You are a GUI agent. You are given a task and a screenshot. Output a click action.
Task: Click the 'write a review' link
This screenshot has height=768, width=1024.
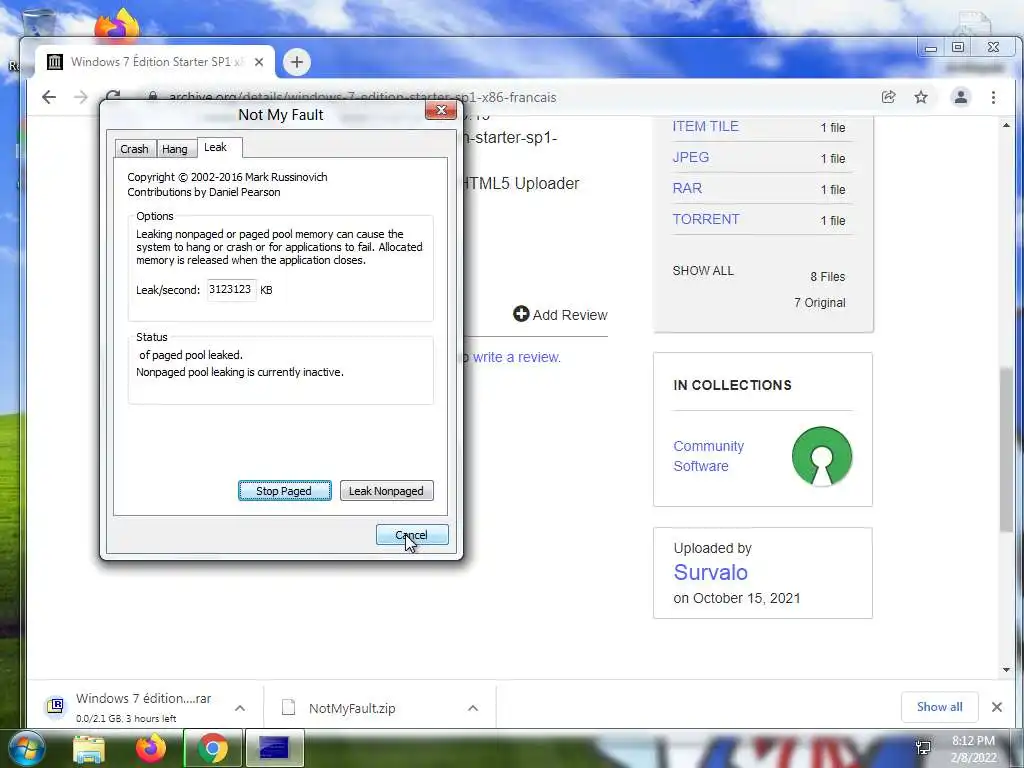coord(516,357)
